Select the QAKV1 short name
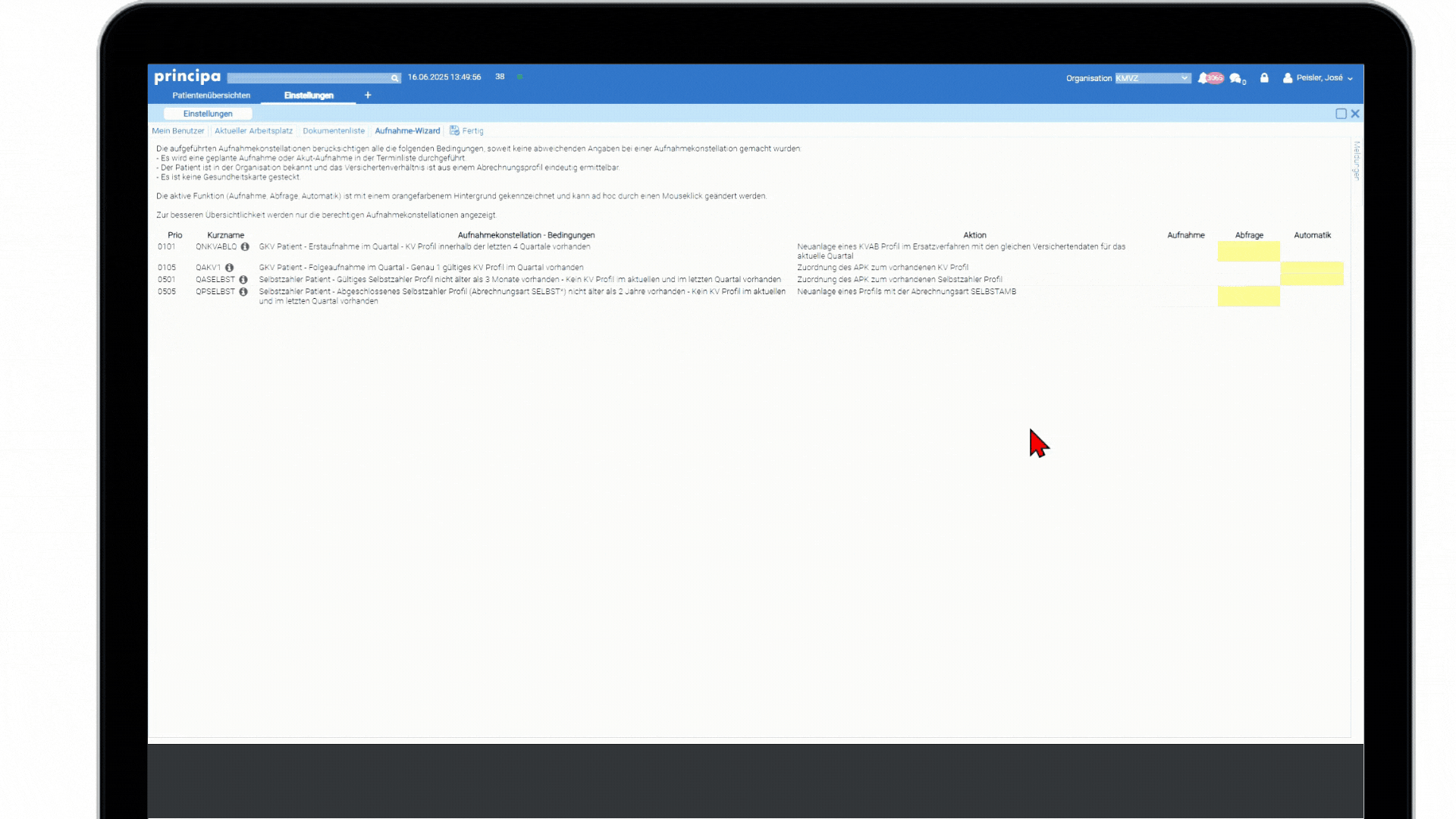 pyautogui.click(x=208, y=268)
